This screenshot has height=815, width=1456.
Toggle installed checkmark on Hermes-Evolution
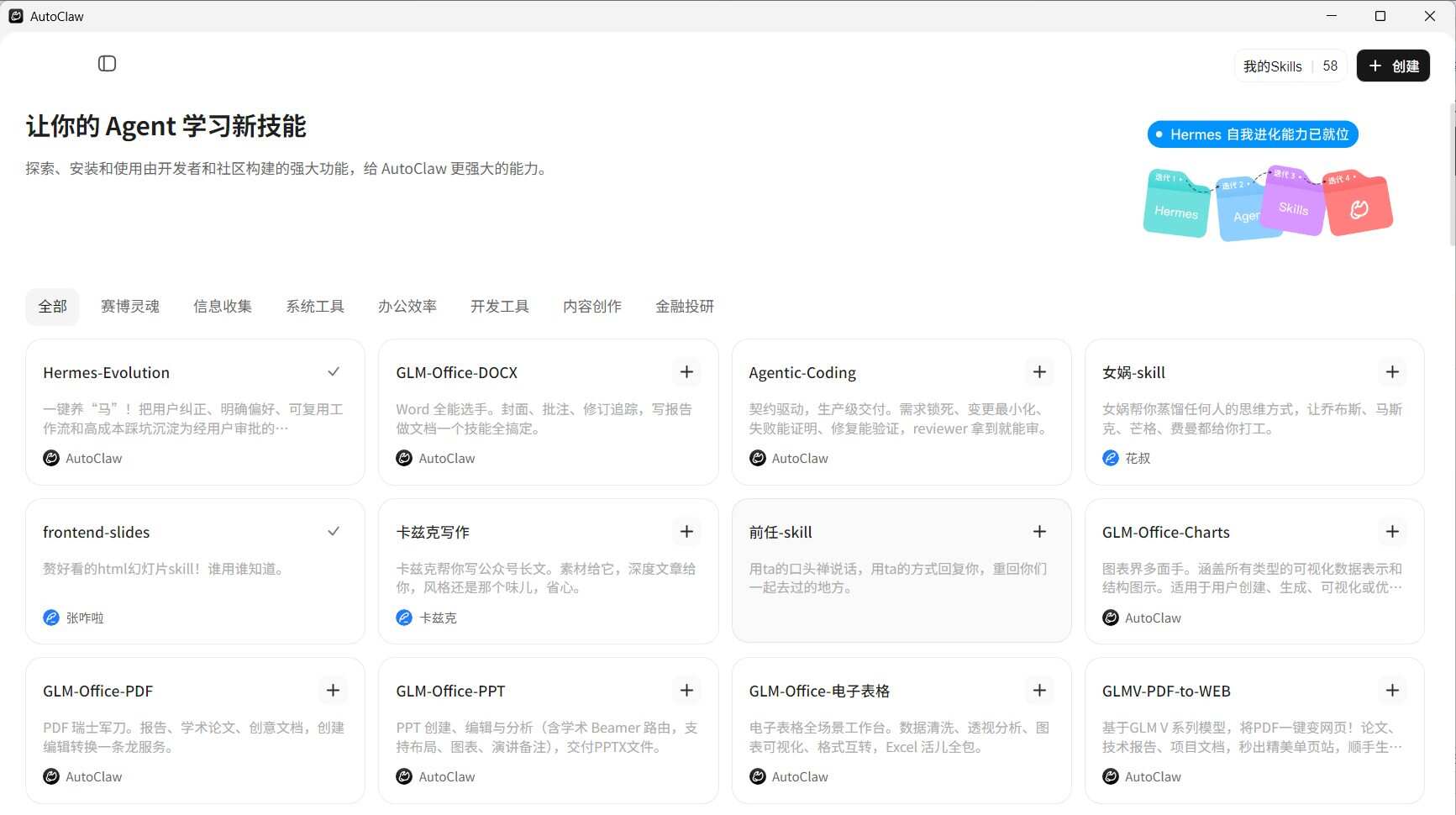[334, 372]
